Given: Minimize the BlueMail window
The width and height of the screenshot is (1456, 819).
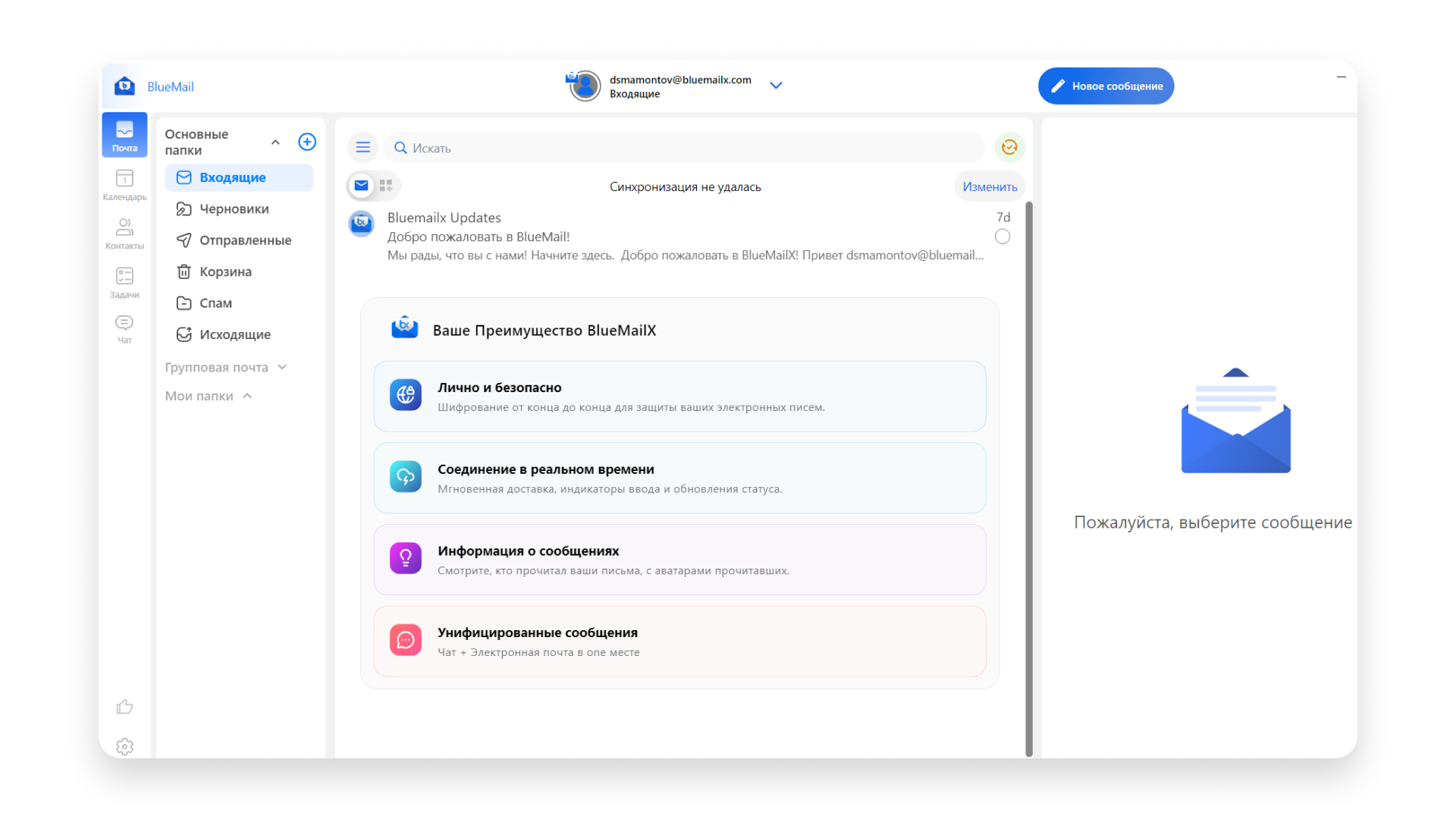Looking at the screenshot, I should [x=1341, y=77].
